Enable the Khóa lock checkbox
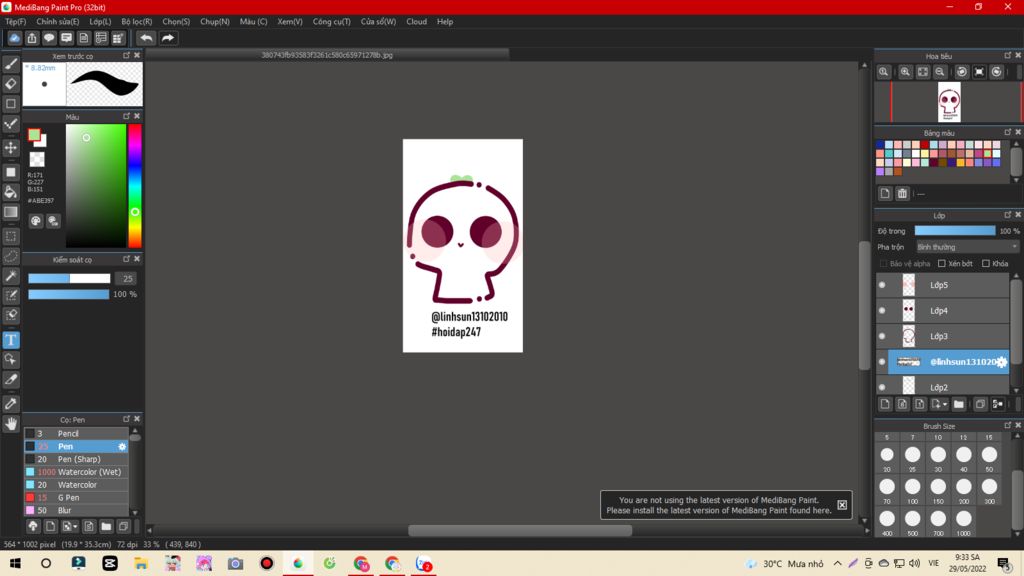Image resolution: width=1024 pixels, height=576 pixels. tap(986, 264)
